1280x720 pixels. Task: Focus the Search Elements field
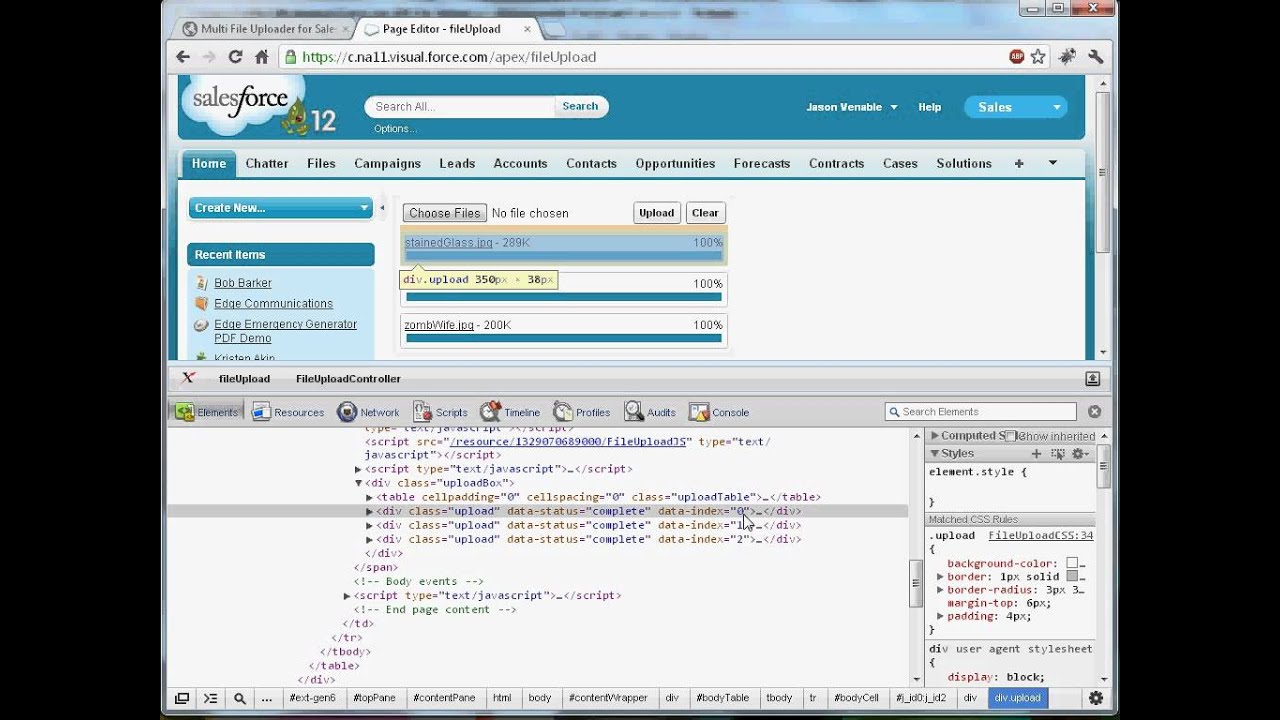pyautogui.click(x=980, y=412)
